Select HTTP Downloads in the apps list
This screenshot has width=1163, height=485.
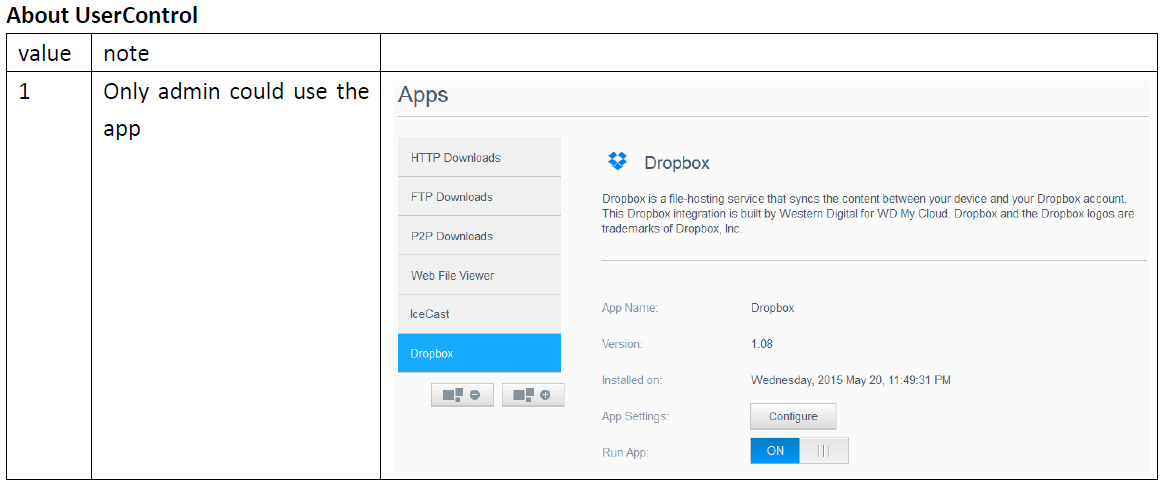point(479,157)
